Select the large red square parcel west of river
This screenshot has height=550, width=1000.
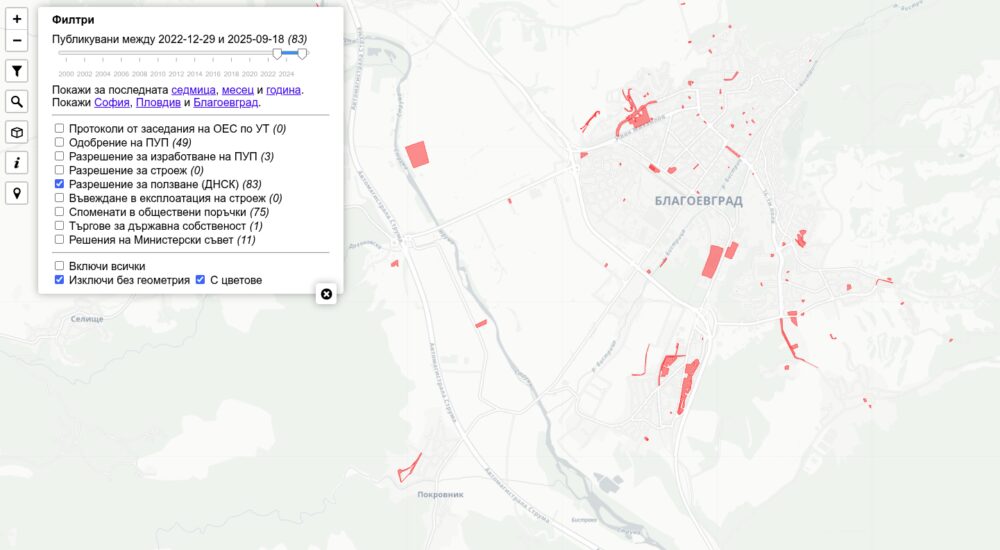417,154
